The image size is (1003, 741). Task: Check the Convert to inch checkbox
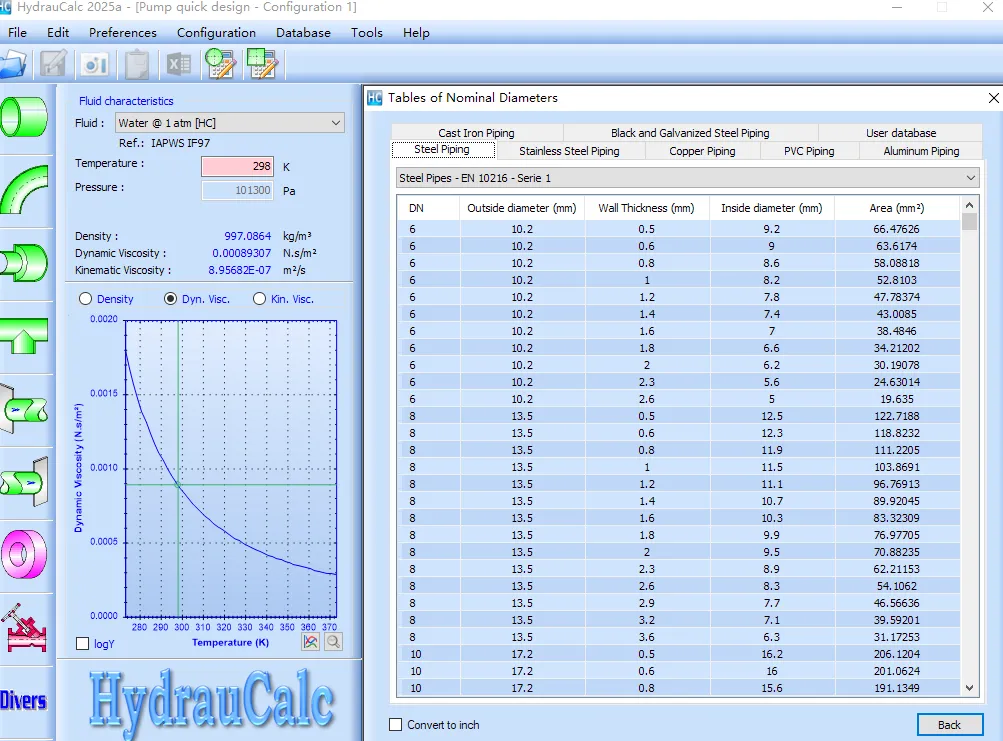coord(396,724)
